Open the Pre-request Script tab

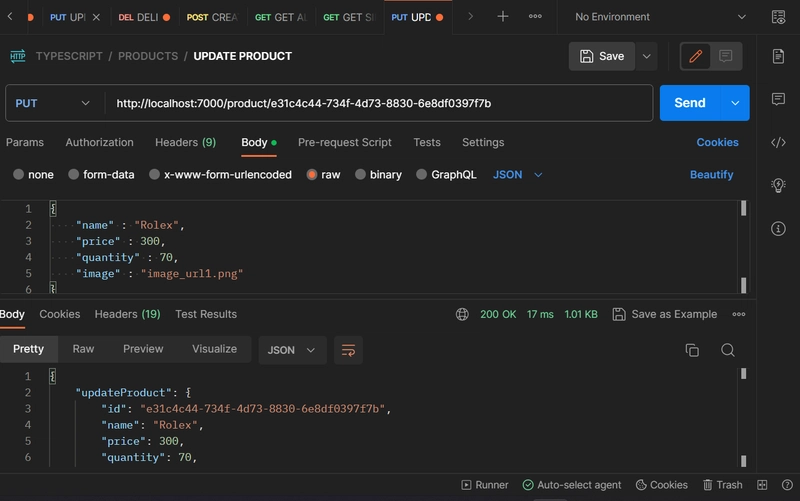345,142
